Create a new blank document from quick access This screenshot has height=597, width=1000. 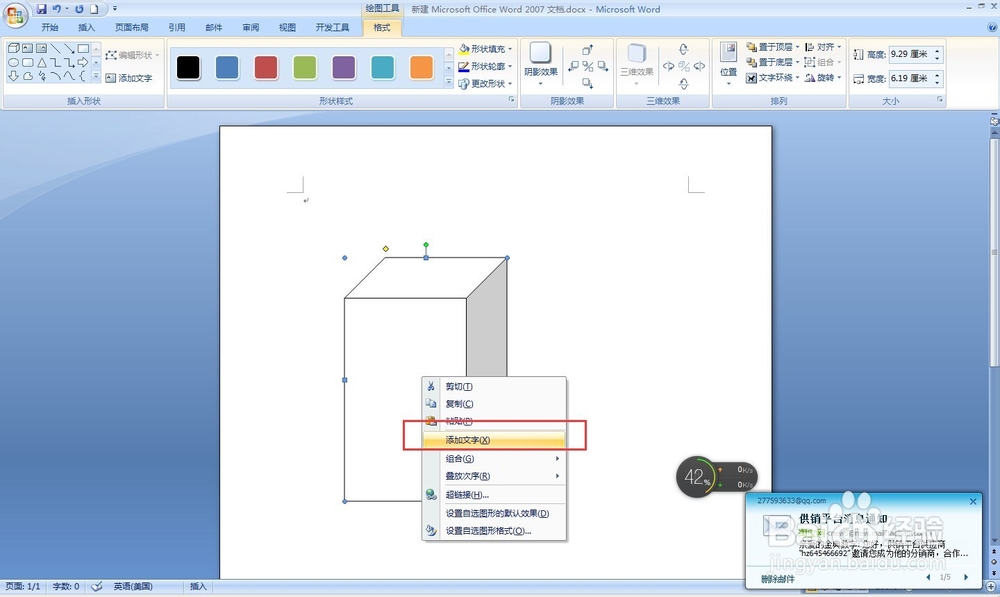pyautogui.click(x=94, y=9)
